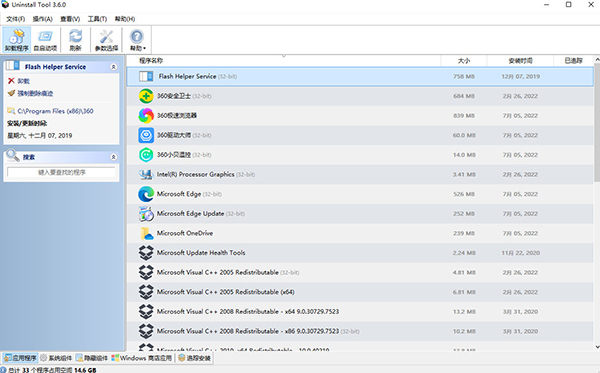Click the 758 MB size of Flash Helper Service
Image resolution: width=600 pixels, height=373 pixels.
coord(464,77)
